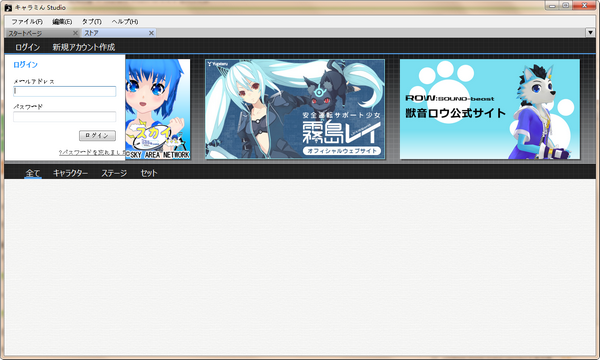Viewport: 600px width, 360px height.
Task: Open the ヘルプ(H) menu
Action: [x=125, y=21]
